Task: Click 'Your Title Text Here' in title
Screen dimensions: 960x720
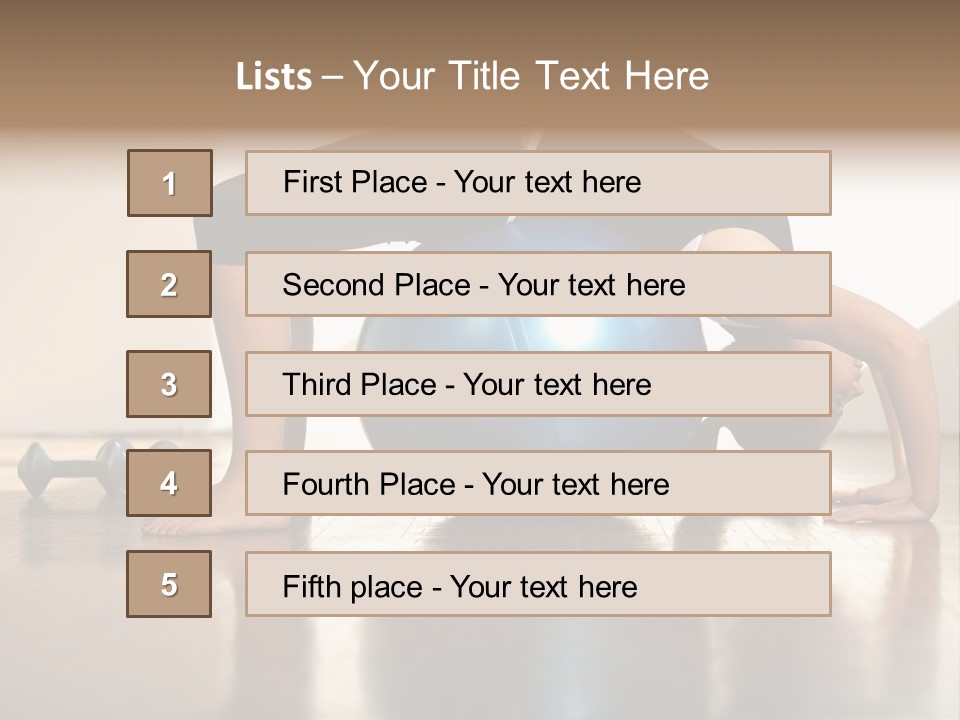Action: tap(531, 76)
